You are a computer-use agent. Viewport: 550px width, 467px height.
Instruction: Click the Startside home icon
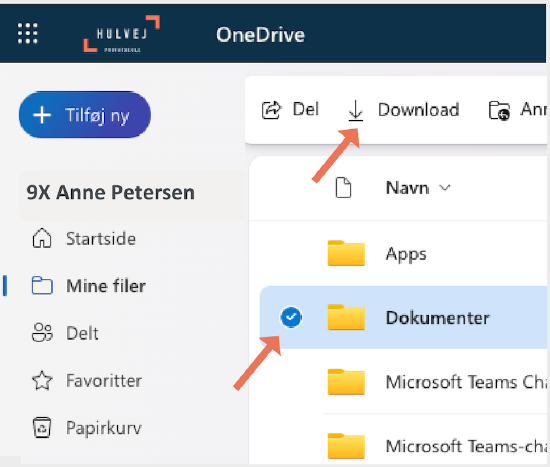[x=42, y=238]
